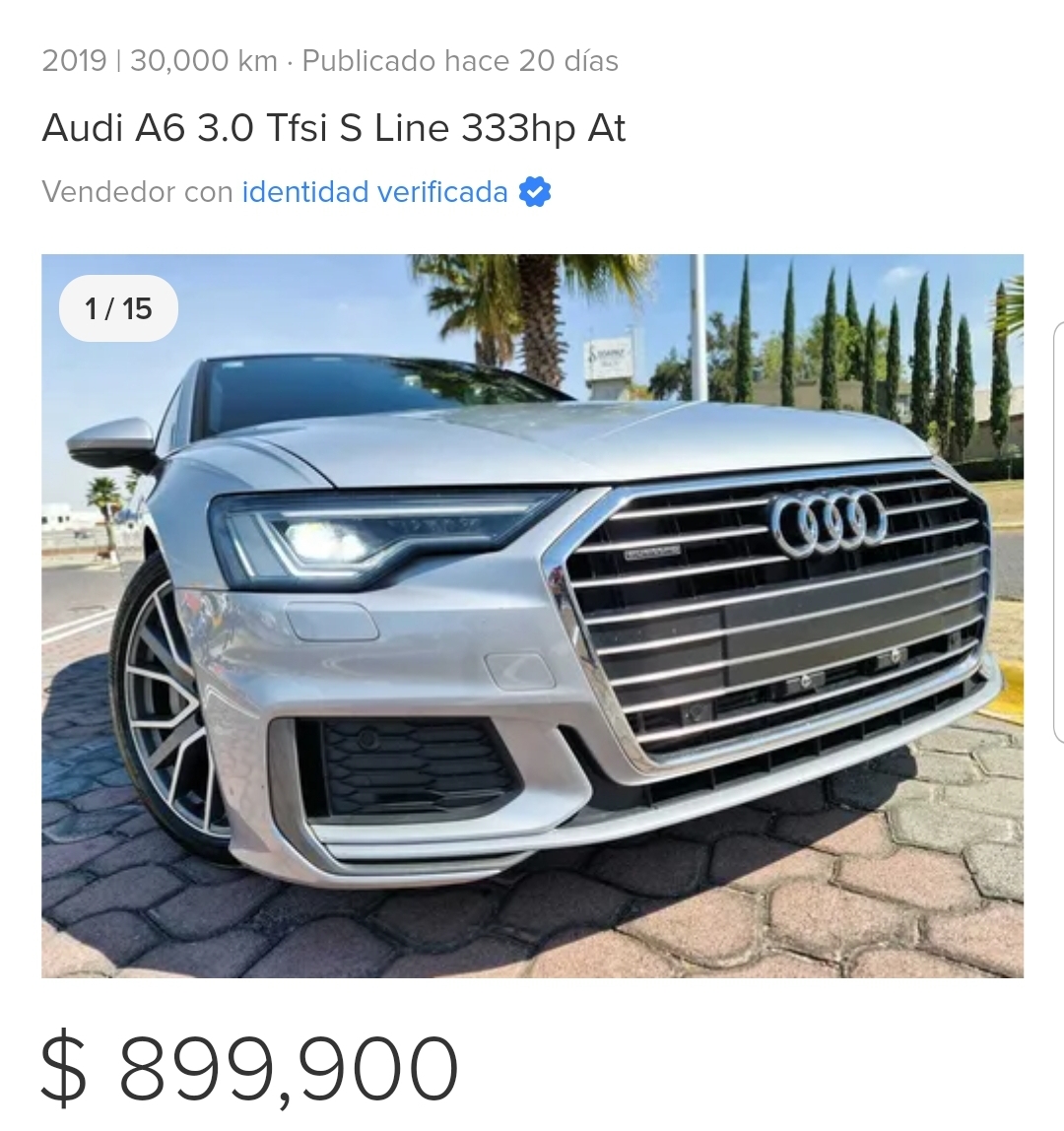Select the "Audi A6 3.0 Tfsi S Line" title
The height and width of the screenshot is (1131, 1064).
pyautogui.click(x=333, y=128)
